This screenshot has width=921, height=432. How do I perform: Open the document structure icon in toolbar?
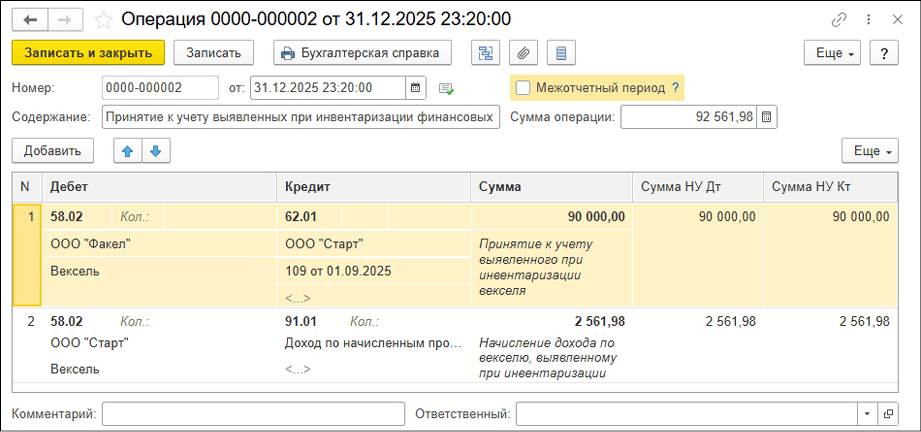(487, 53)
